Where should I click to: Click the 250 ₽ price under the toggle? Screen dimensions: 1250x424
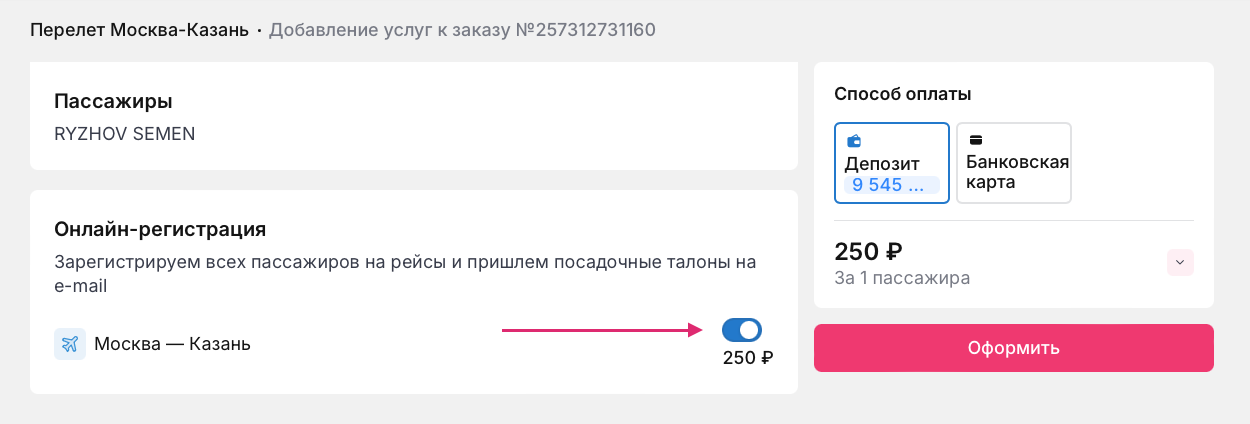coord(748,358)
